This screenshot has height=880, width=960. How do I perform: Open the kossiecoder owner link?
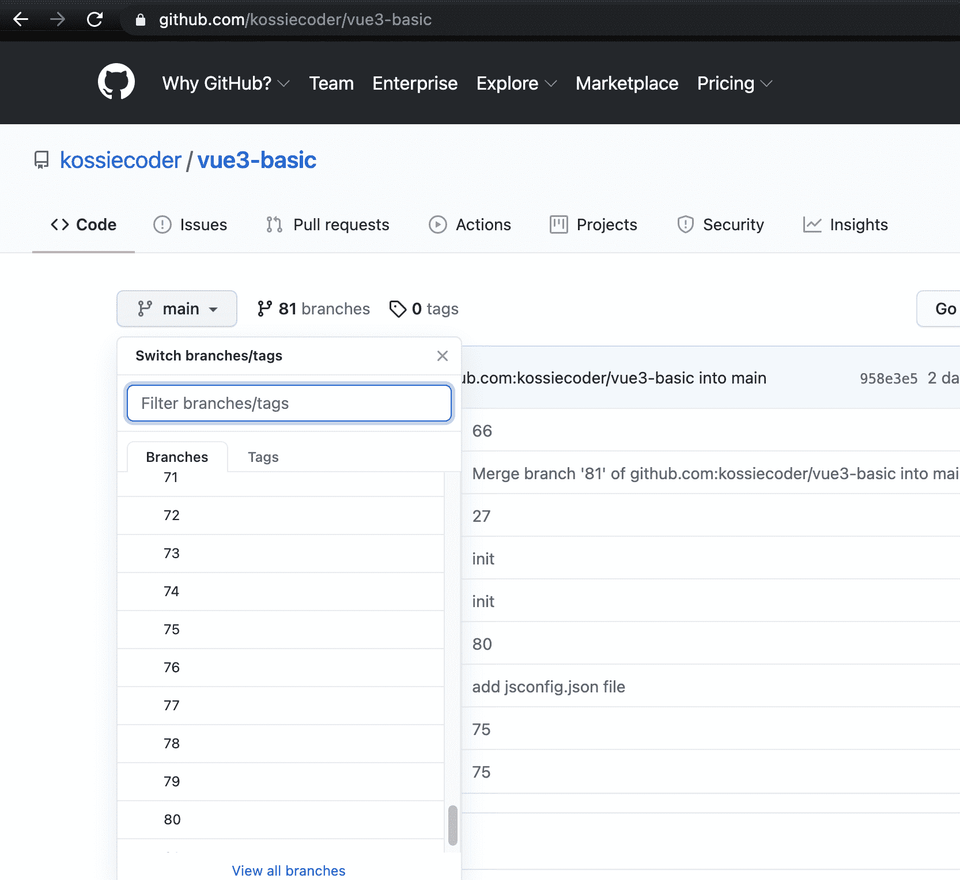coord(121,160)
